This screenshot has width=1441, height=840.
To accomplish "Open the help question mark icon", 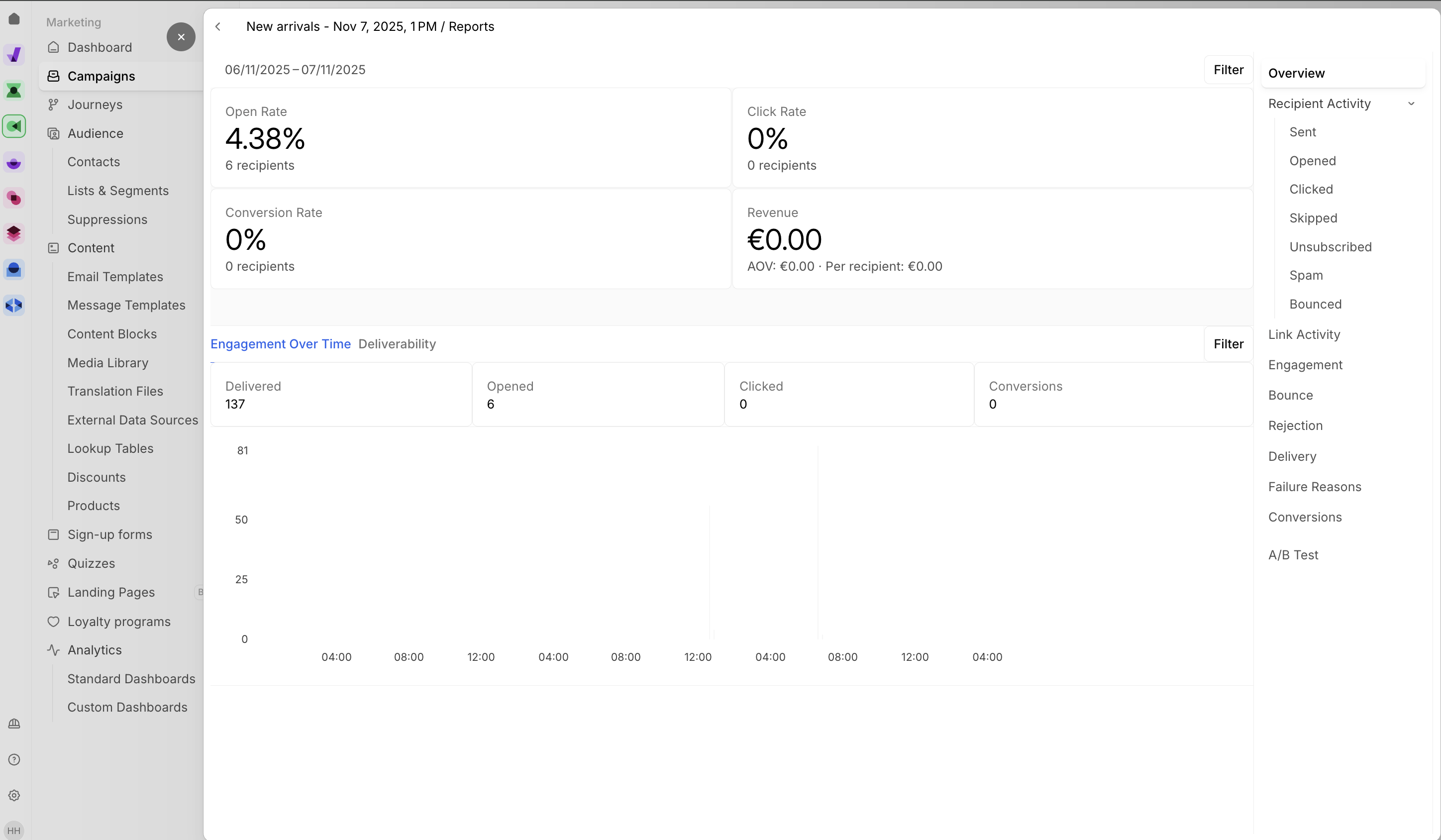I will click(x=14, y=759).
